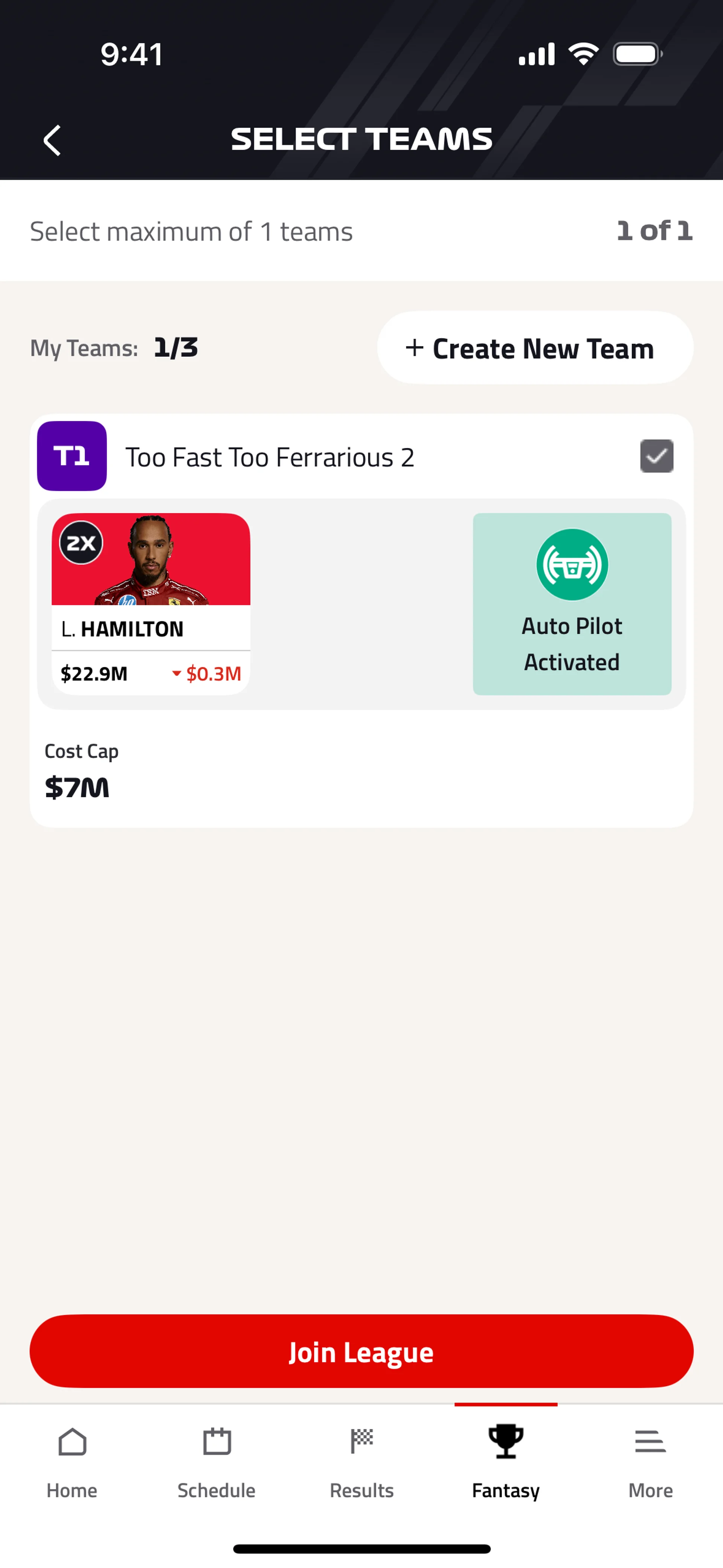
Task: Uncheck the Too Fast Too Ferrarious 2 checkbox
Action: (x=657, y=456)
